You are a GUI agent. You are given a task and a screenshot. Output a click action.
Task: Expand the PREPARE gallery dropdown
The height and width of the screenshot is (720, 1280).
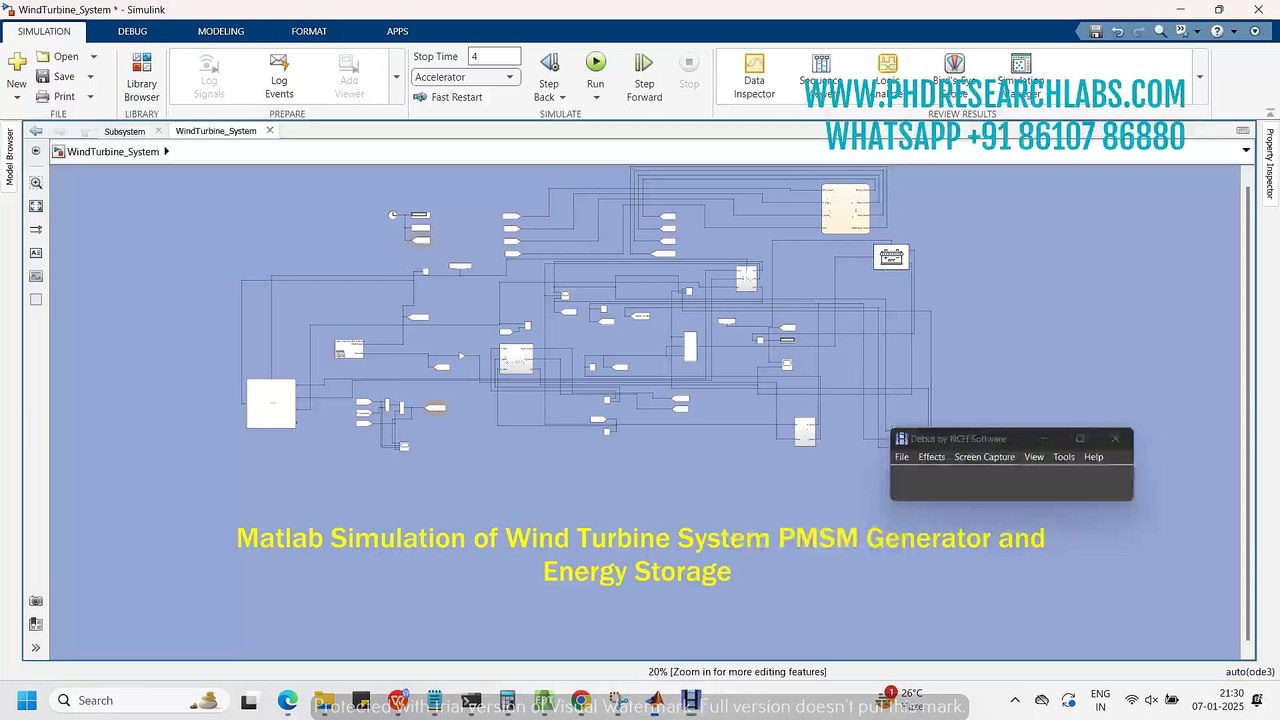tap(397, 77)
